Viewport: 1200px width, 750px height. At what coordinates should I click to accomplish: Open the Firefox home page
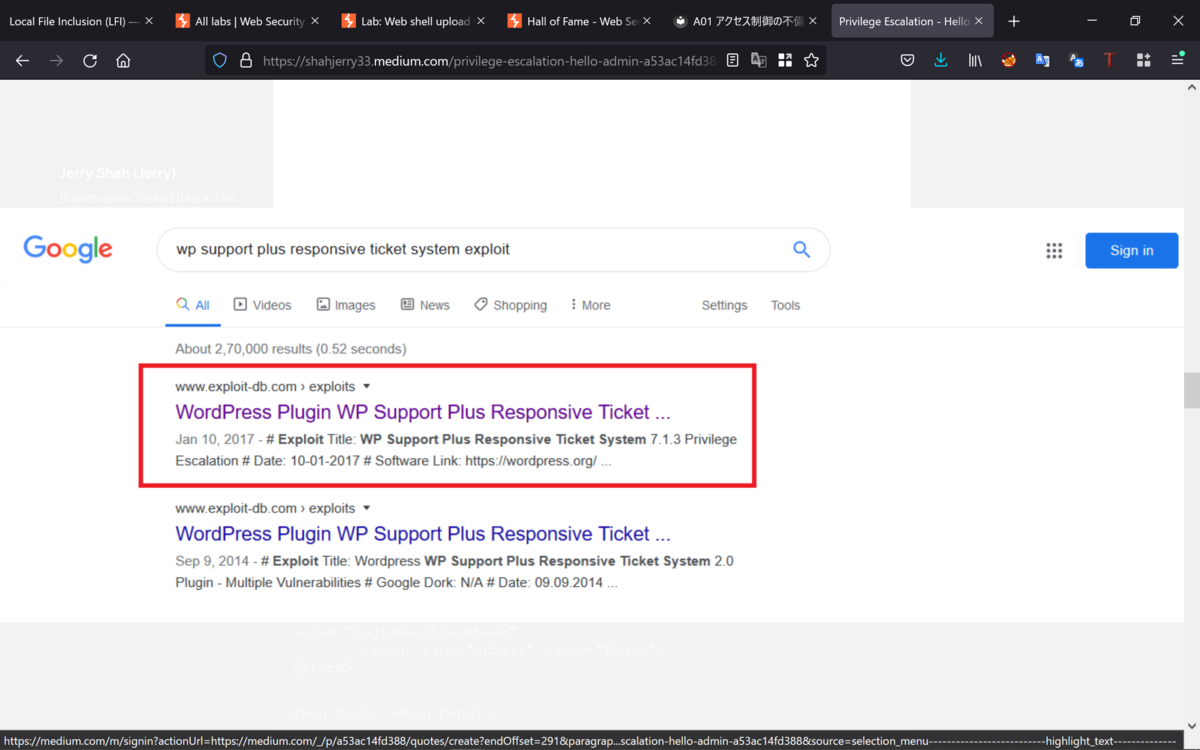point(123,61)
